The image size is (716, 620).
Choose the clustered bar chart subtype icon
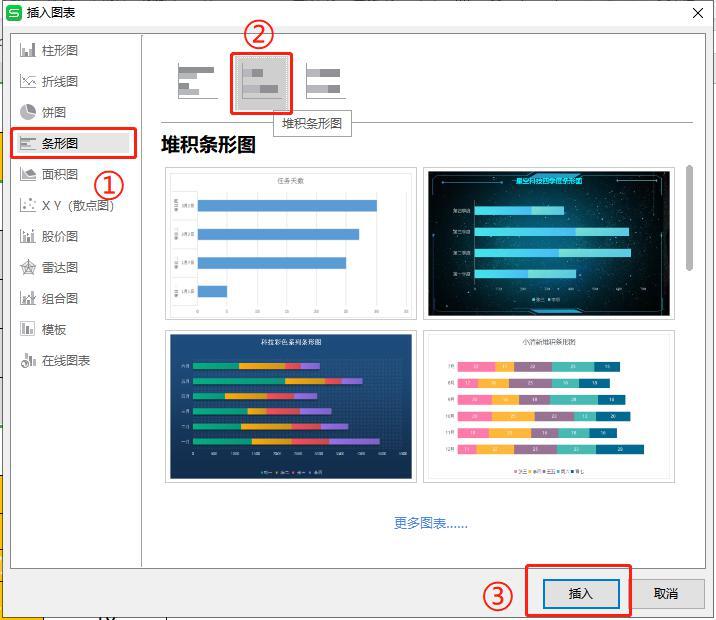point(197,82)
